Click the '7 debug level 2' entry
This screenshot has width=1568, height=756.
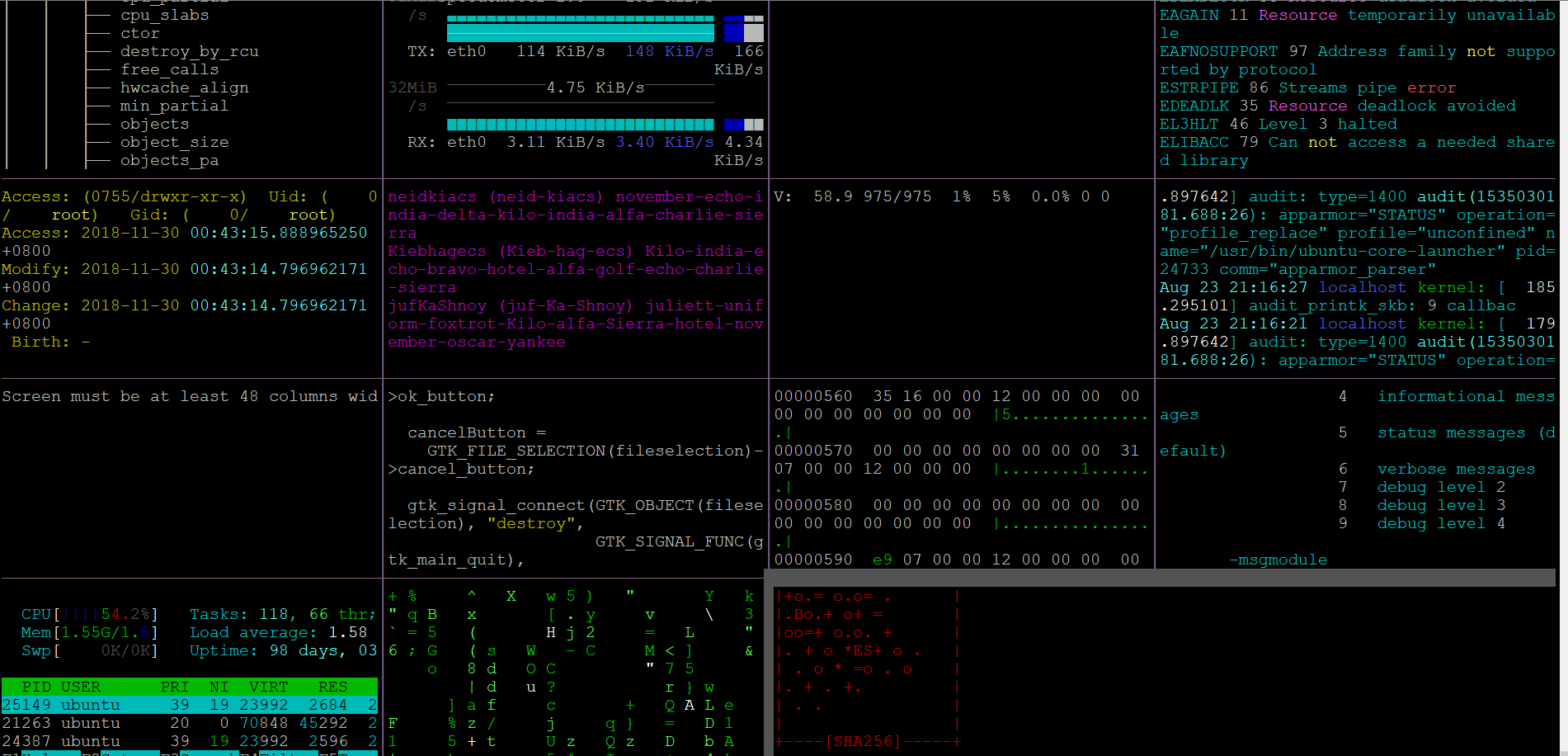pos(1421,487)
